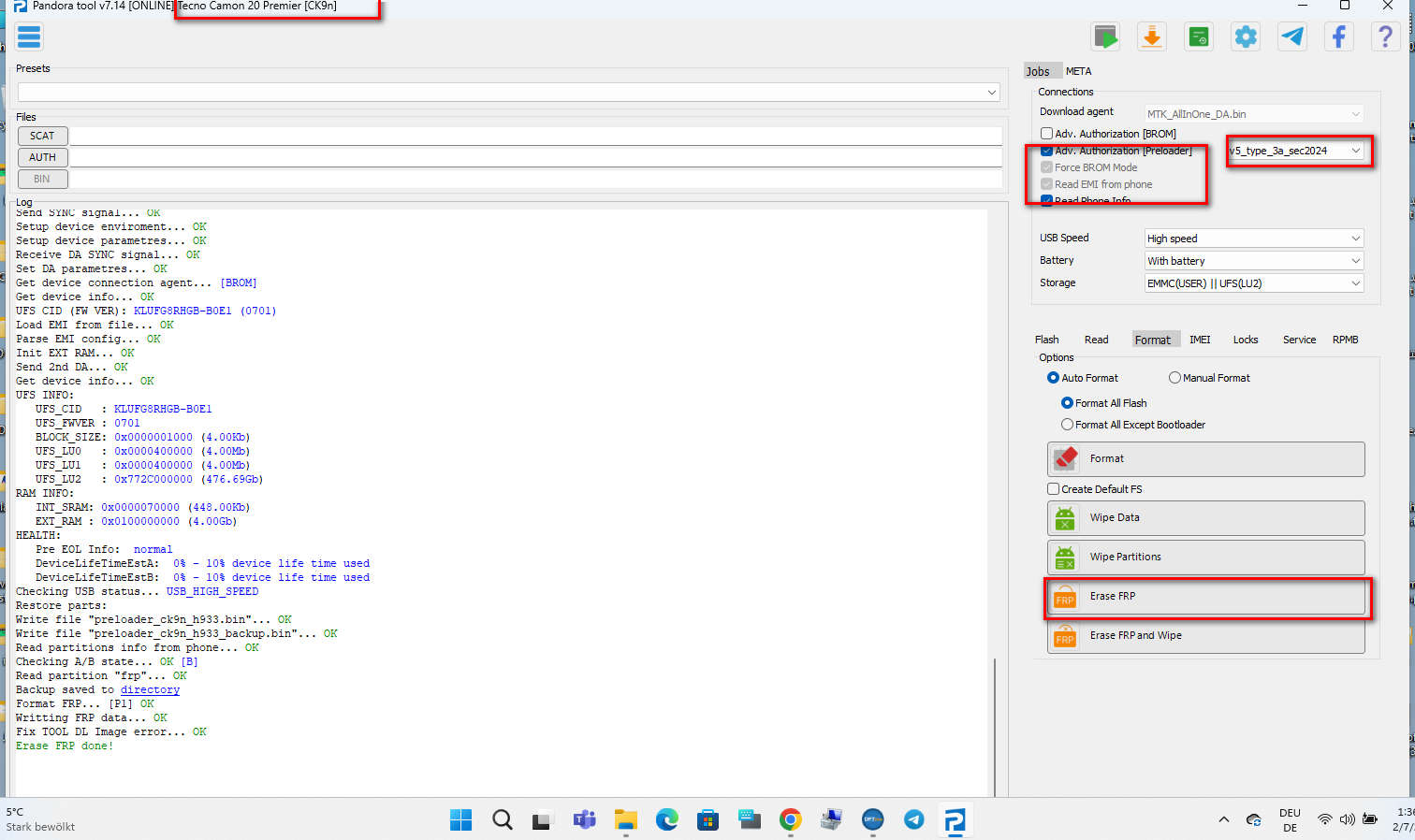Open the Storage dropdown

pos(1254,283)
